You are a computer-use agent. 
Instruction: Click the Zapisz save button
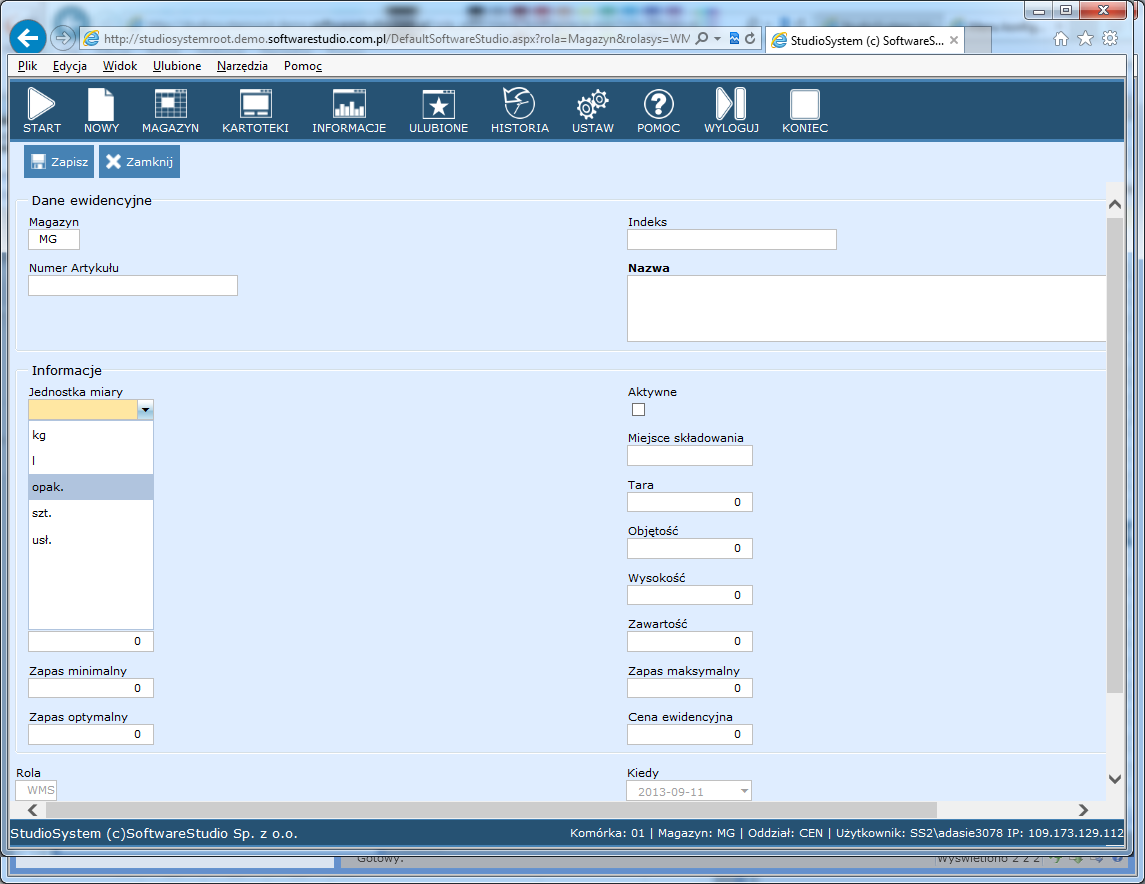pos(59,161)
